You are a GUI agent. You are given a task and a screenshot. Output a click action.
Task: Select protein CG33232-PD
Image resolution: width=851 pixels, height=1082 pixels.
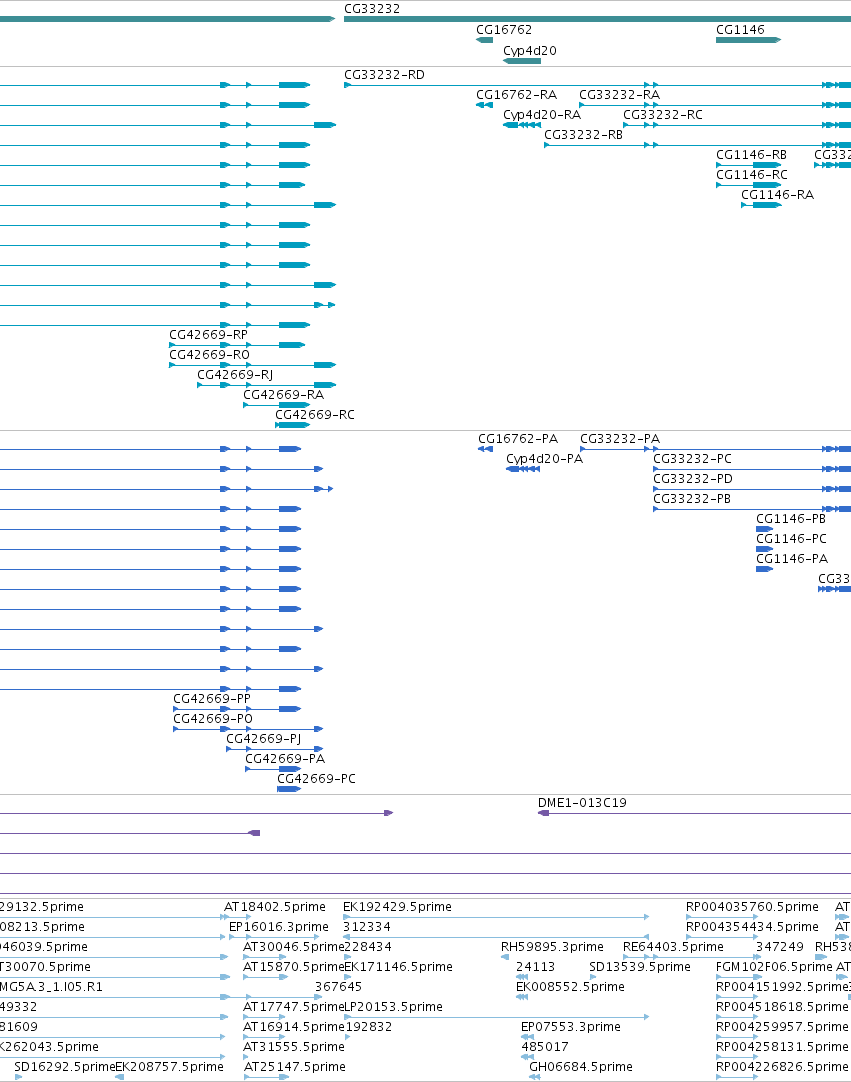point(693,480)
